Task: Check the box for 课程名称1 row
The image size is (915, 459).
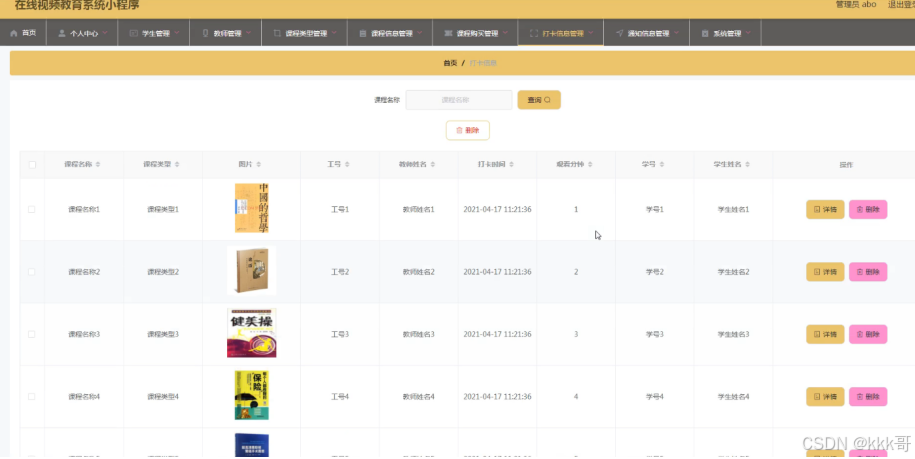Action: (32, 209)
